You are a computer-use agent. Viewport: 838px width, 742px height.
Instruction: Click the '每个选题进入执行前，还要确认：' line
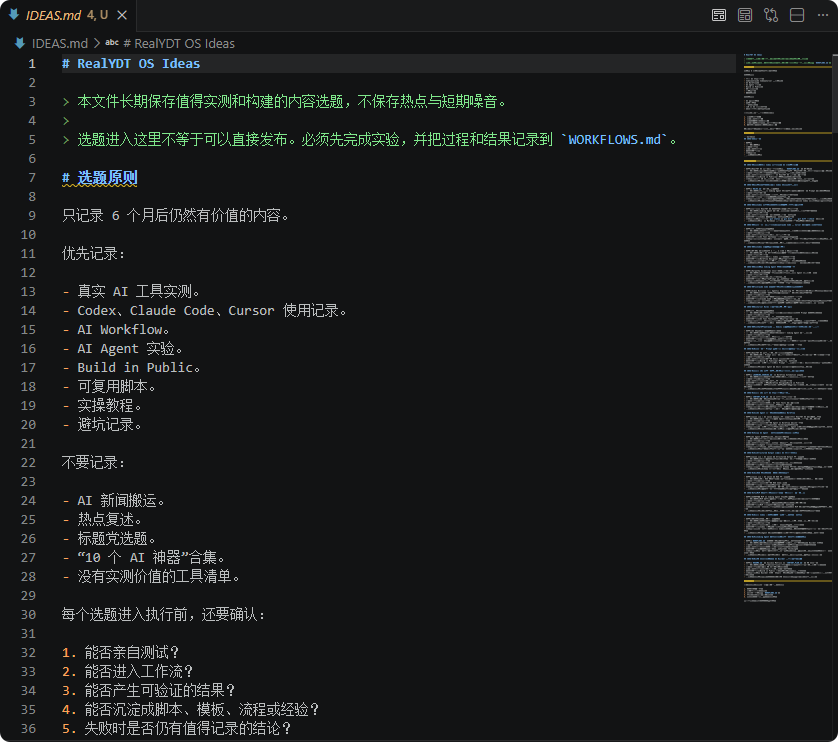(x=164, y=614)
